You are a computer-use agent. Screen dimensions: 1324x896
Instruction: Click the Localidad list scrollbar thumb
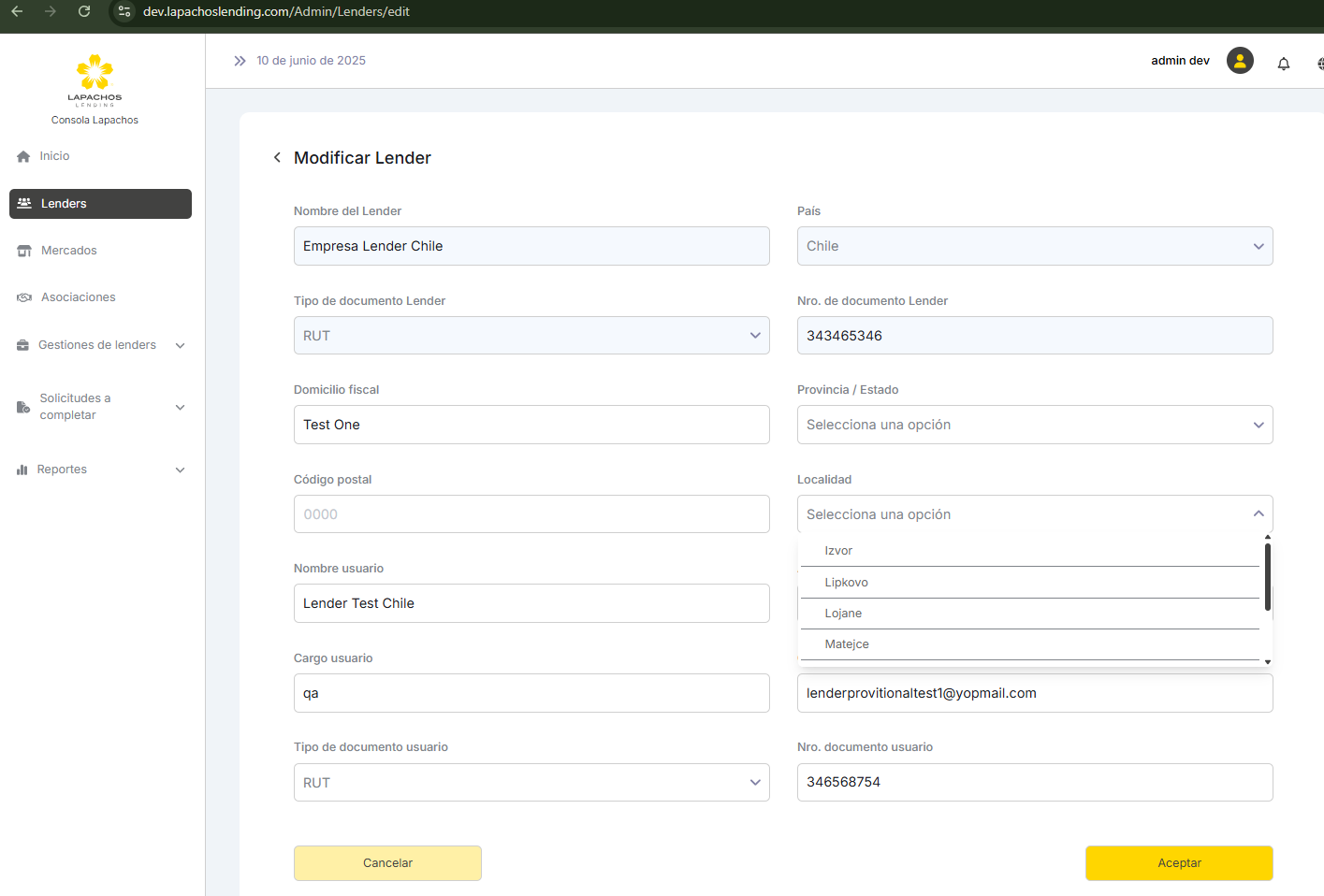(x=1267, y=576)
